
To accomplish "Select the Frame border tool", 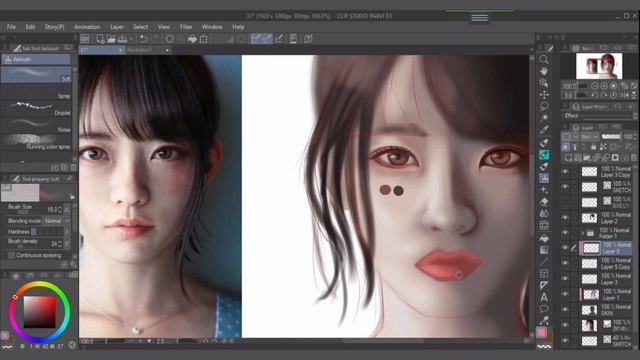I will (544, 273).
